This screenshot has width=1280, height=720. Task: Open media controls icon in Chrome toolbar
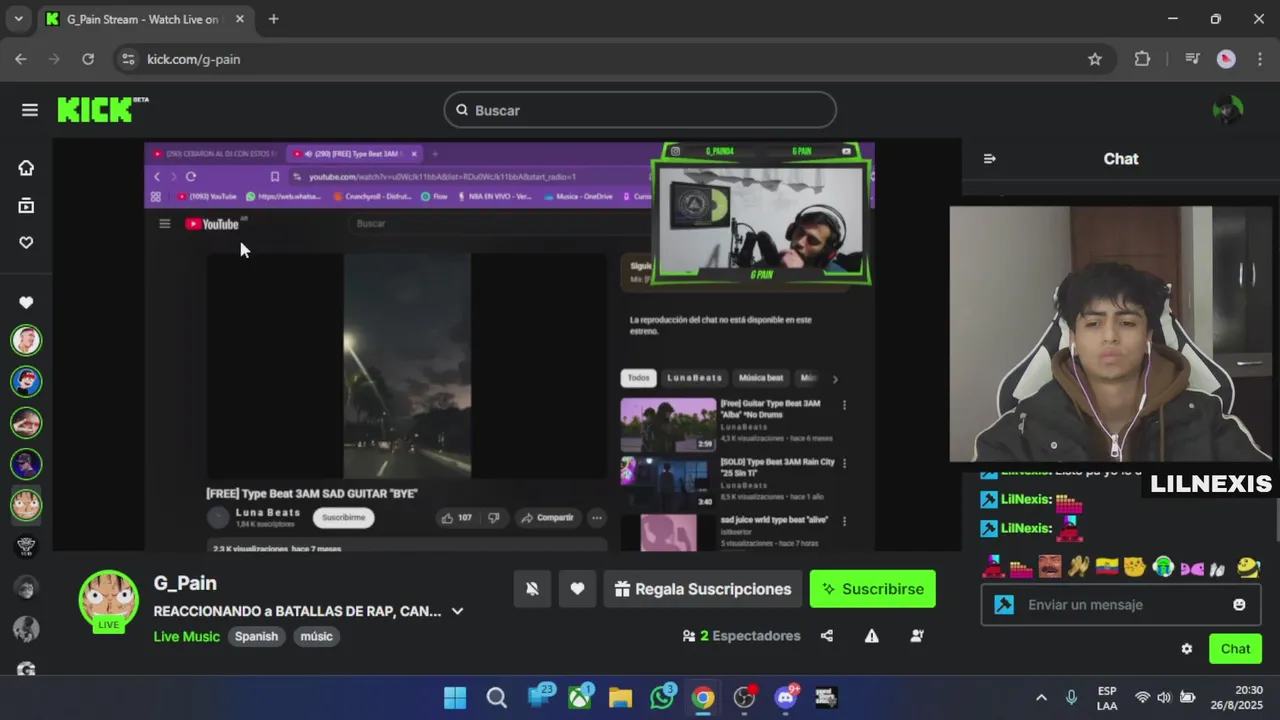[1191, 59]
